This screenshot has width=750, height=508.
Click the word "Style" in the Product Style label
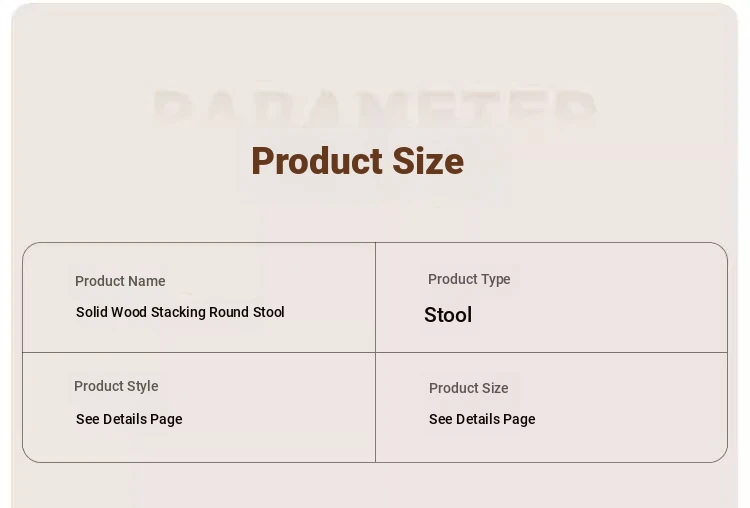(141, 386)
